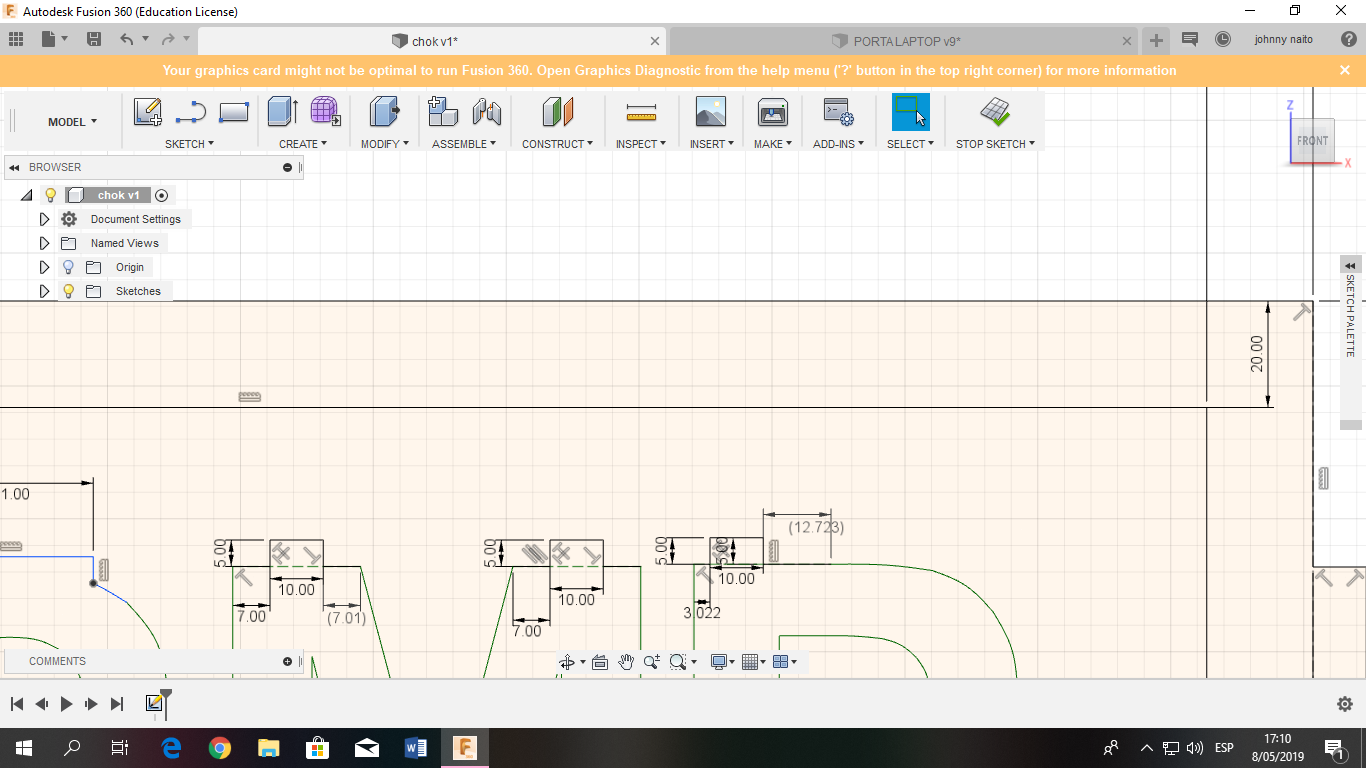Open the johnny naito account menu

point(1284,40)
